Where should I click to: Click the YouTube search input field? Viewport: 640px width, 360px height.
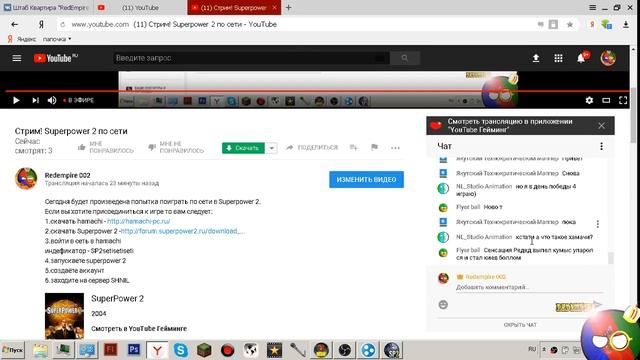[x=251, y=58]
